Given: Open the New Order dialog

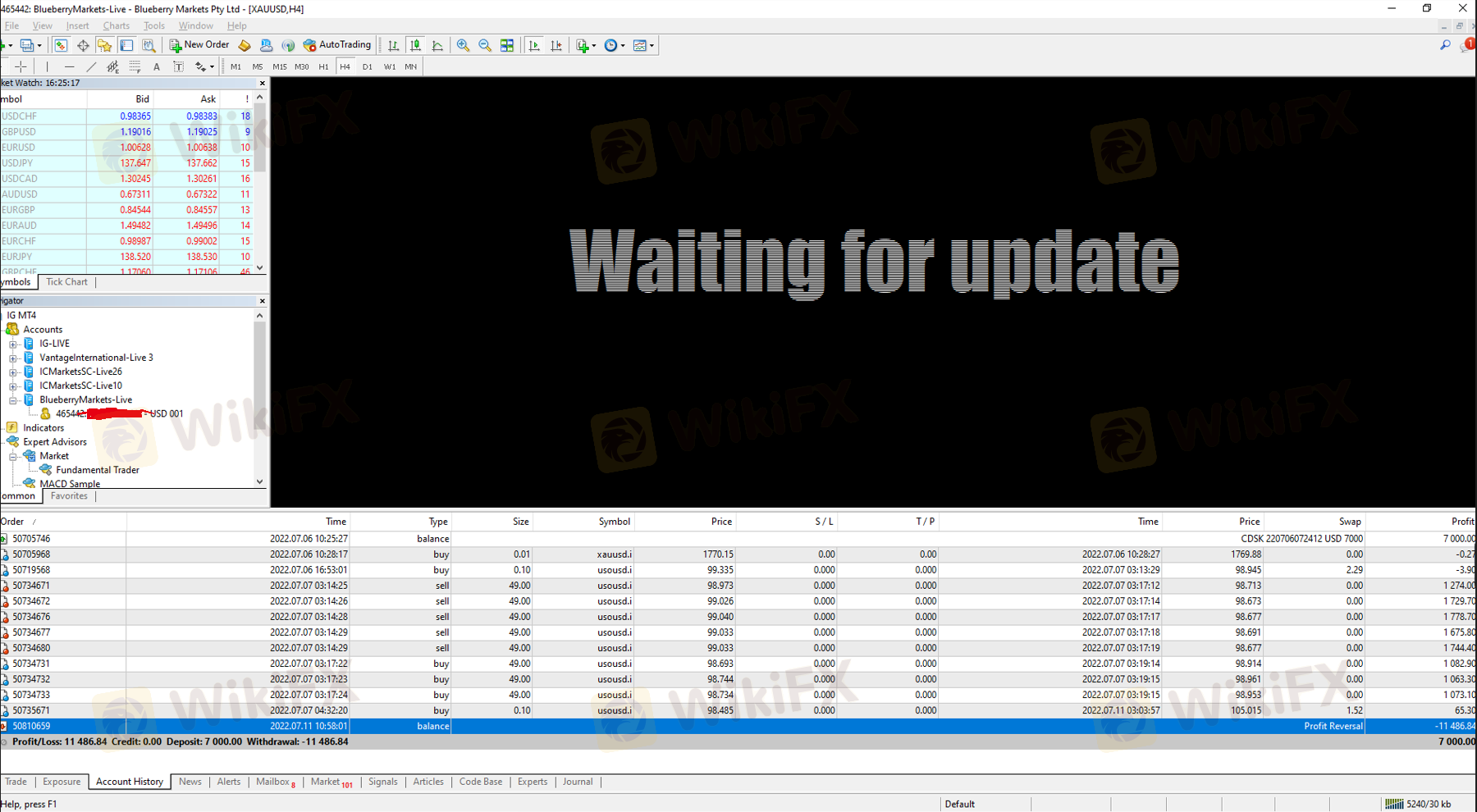Looking at the screenshot, I should (x=199, y=45).
